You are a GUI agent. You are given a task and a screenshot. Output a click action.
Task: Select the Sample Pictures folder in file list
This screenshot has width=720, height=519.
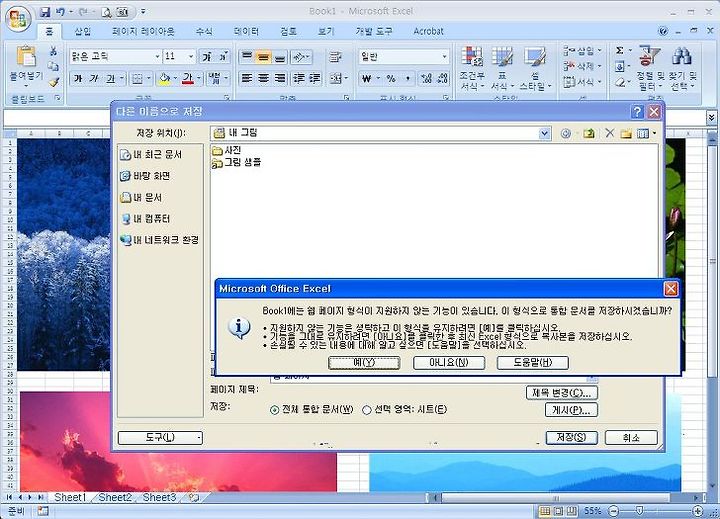(236, 162)
